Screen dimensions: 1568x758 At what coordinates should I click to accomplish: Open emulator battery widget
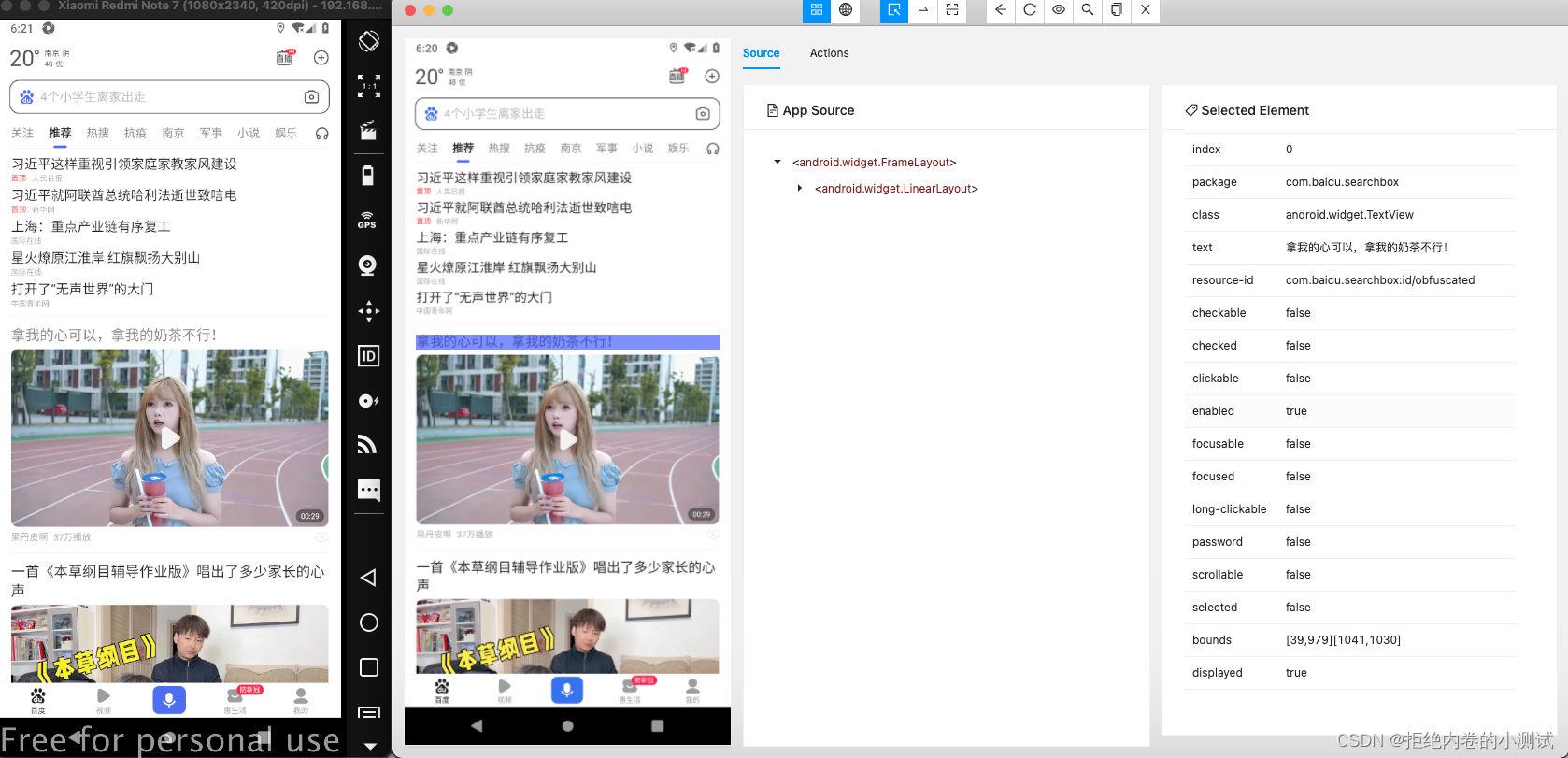(369, 176)
